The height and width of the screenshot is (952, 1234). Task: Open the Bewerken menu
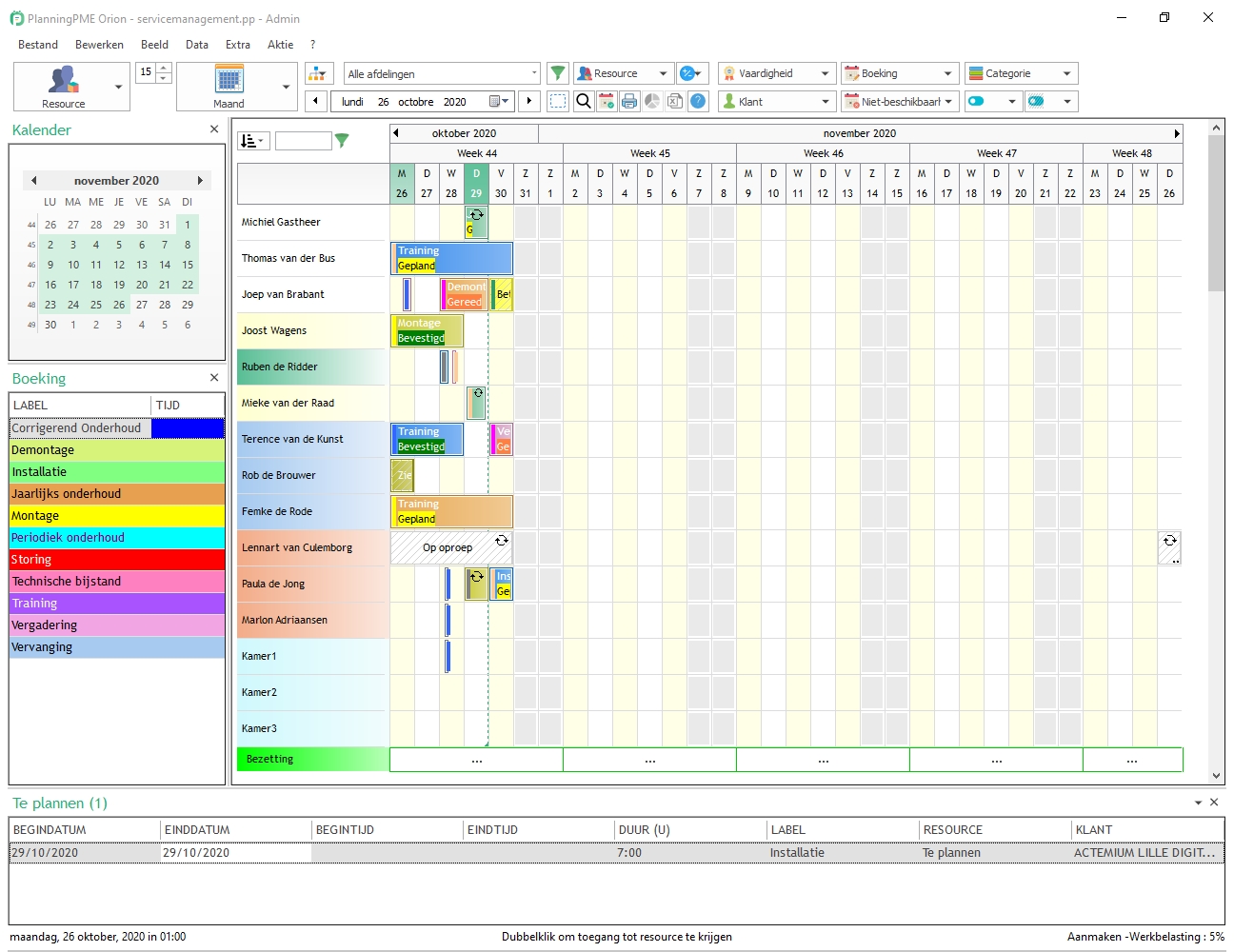(99, 45)
